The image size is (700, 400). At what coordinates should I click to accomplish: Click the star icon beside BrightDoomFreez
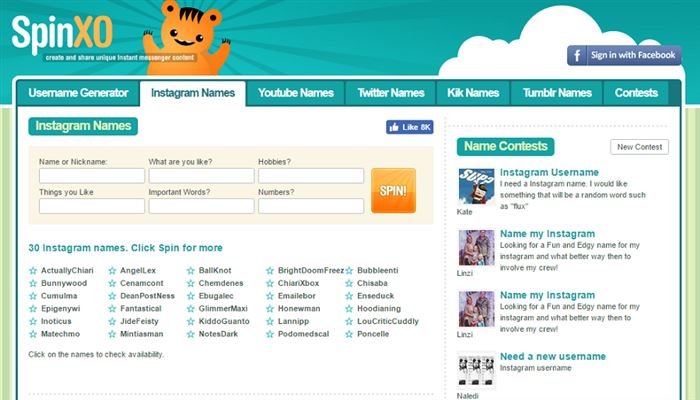click(270, 271)
